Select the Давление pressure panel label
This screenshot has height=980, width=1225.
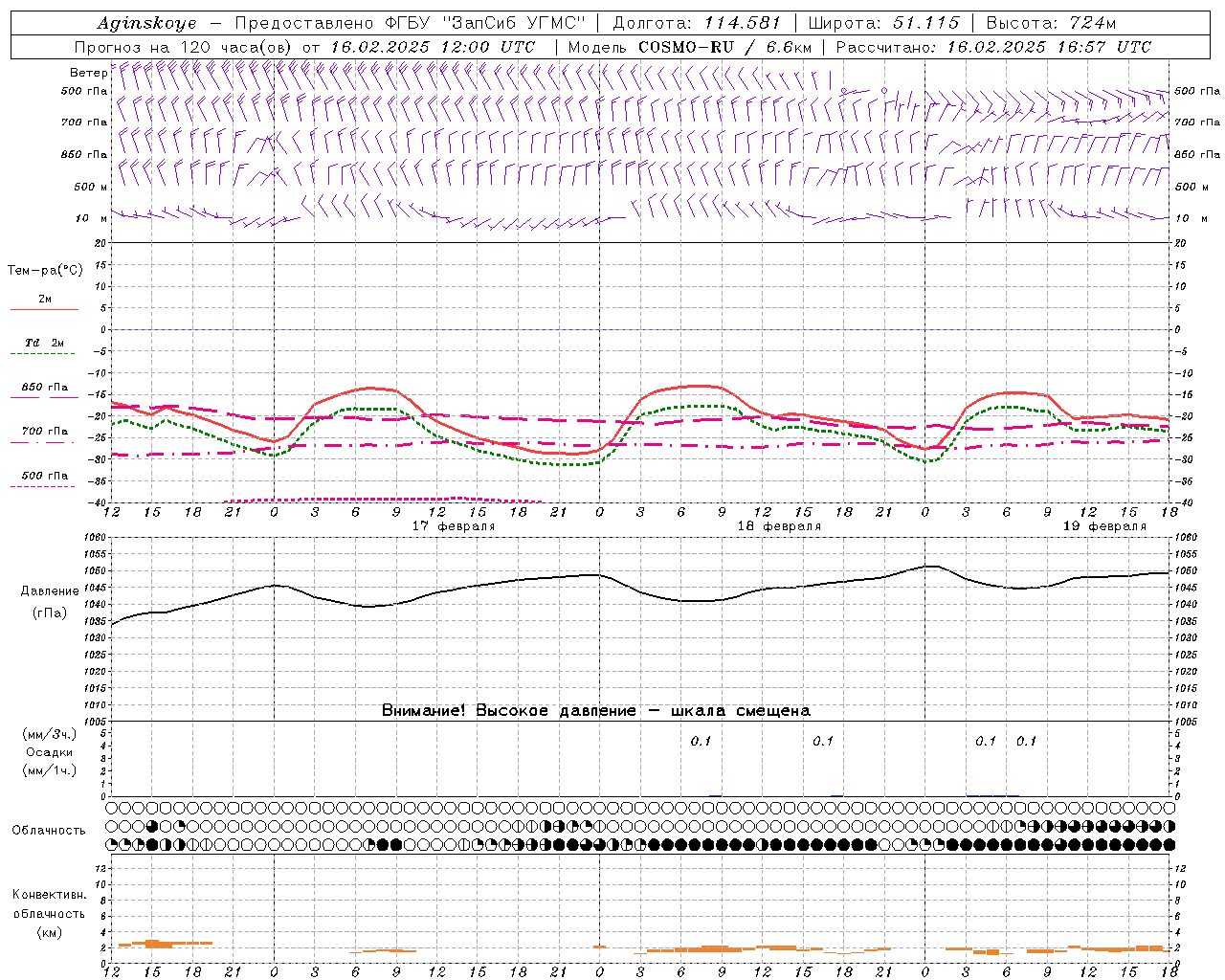[x=49, y=591]
